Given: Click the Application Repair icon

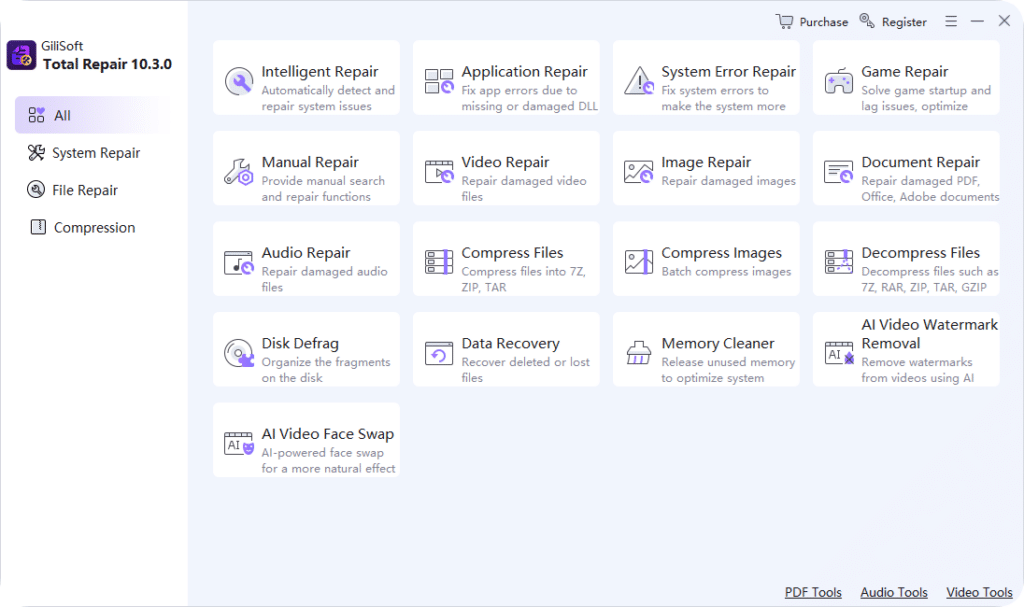Looking at the screenshot, I should point(439,82).
